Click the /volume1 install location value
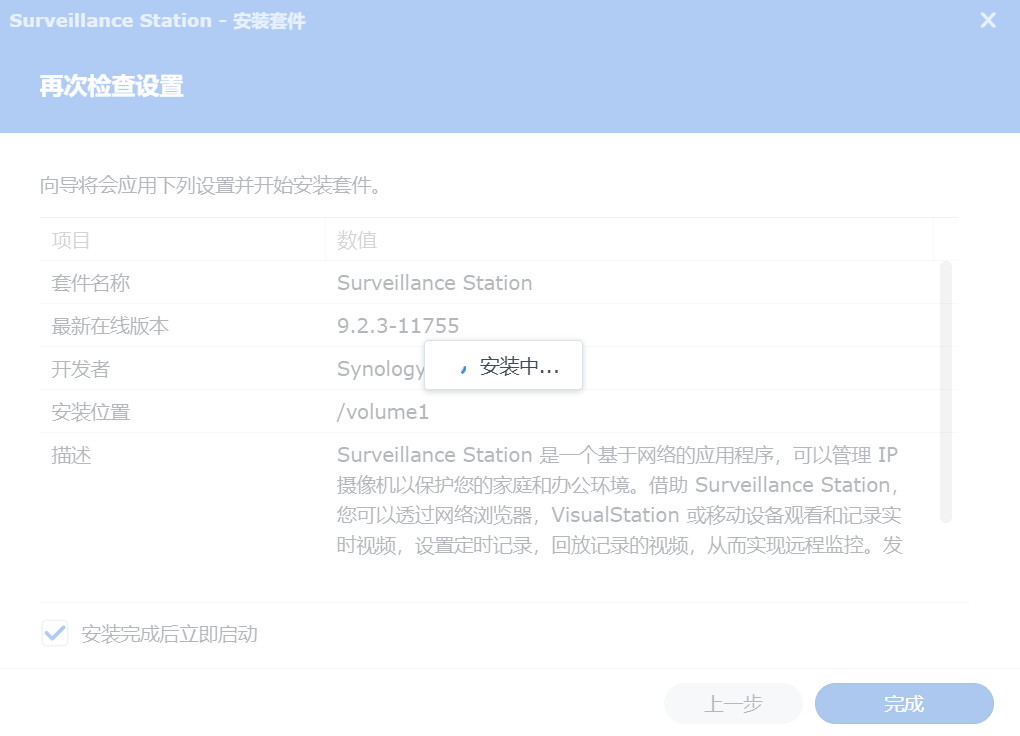This screenshot has width=1020, height=736. [383, 412]
